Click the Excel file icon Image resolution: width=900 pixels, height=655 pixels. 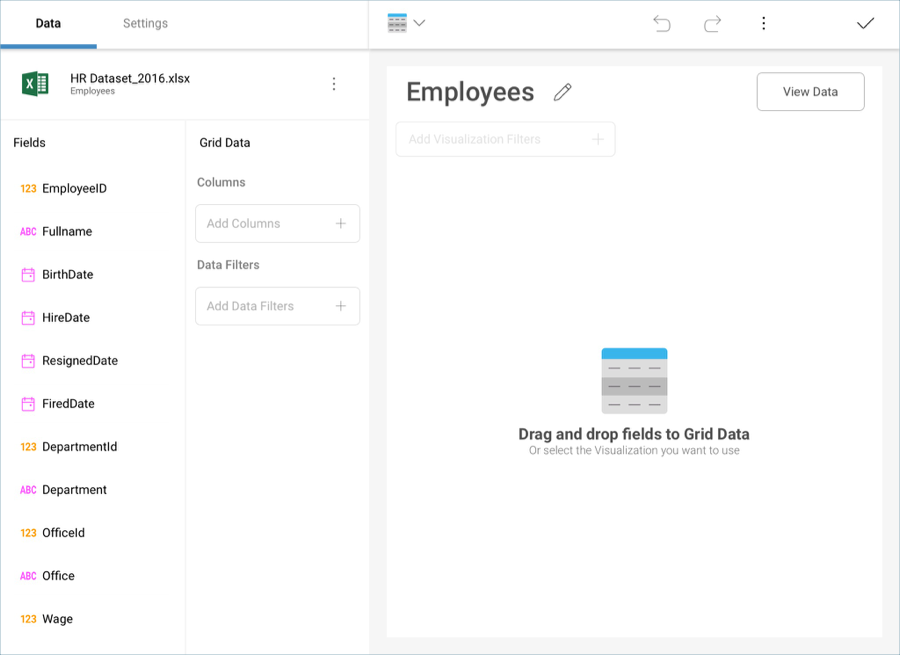click(x=36, y=84)
